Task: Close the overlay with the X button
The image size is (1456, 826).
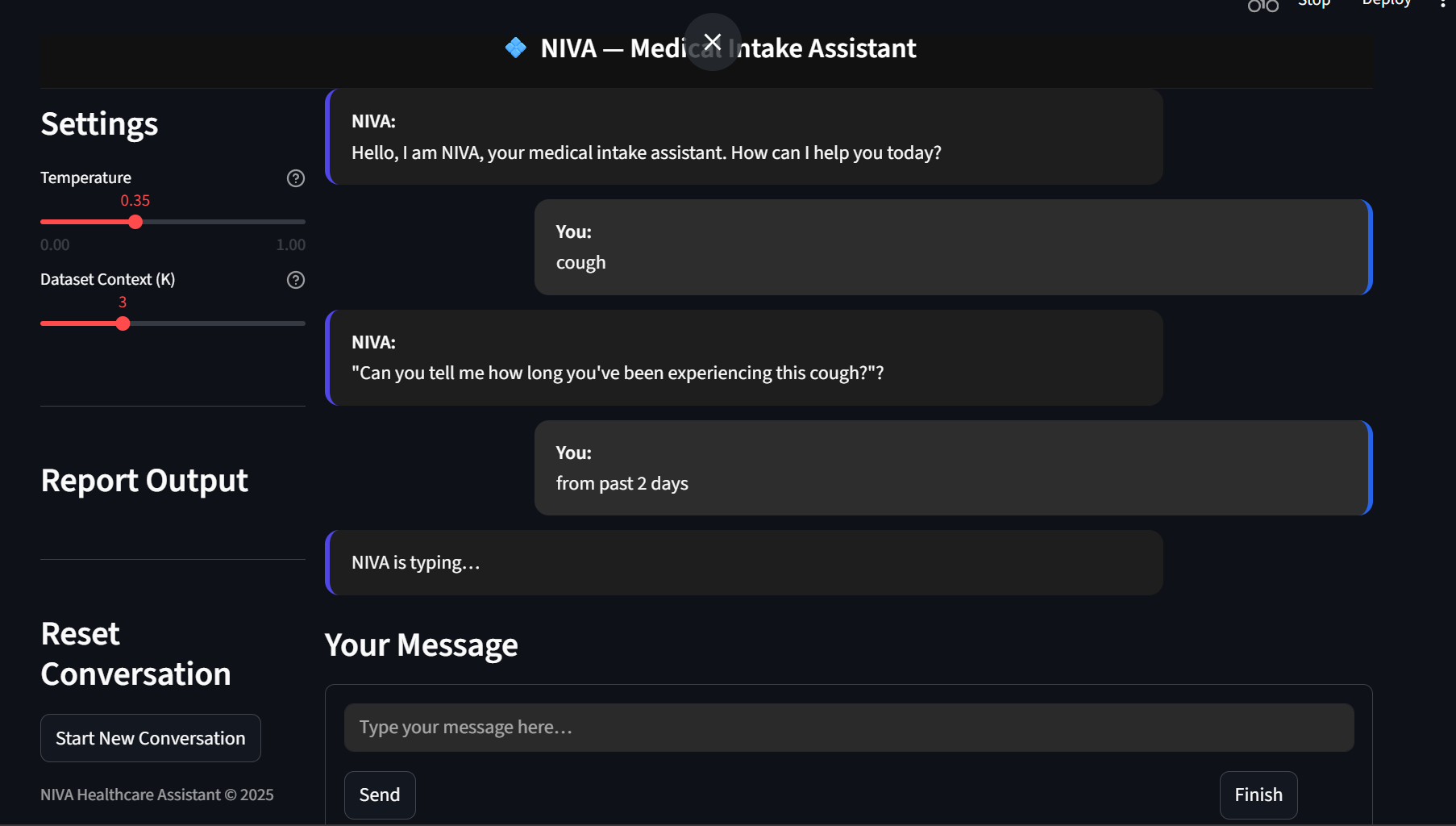Action: [712, 42]
